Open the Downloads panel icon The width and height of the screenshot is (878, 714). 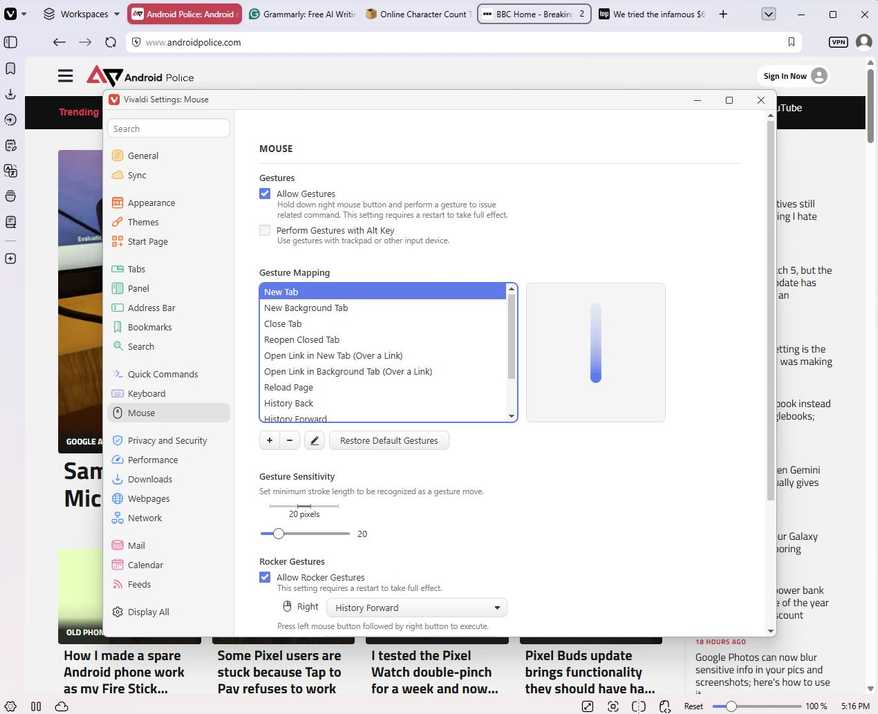[x=10, y=94]
